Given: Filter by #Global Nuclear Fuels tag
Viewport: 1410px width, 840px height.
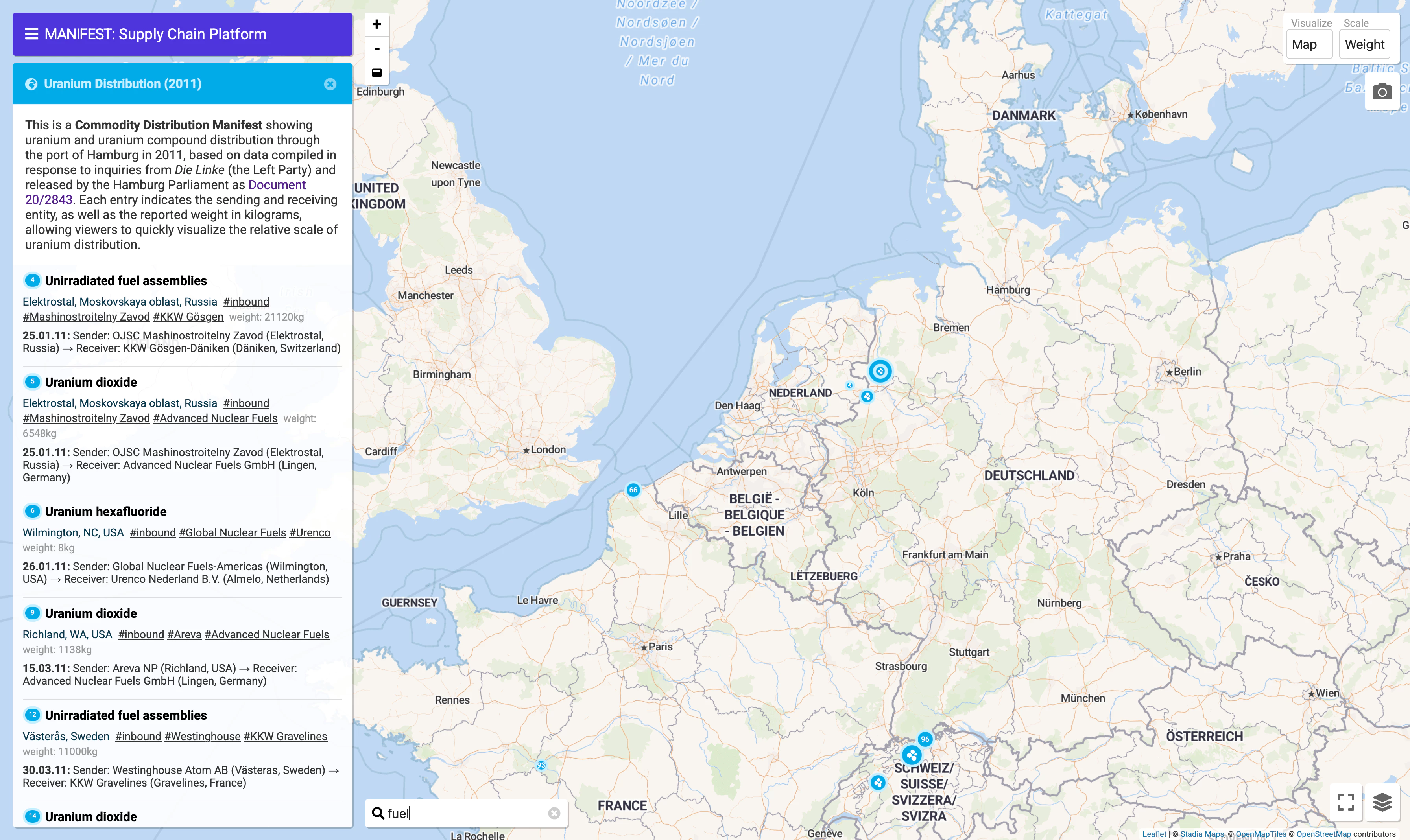Looking at the screenshot, I should (x=233, y=532).
